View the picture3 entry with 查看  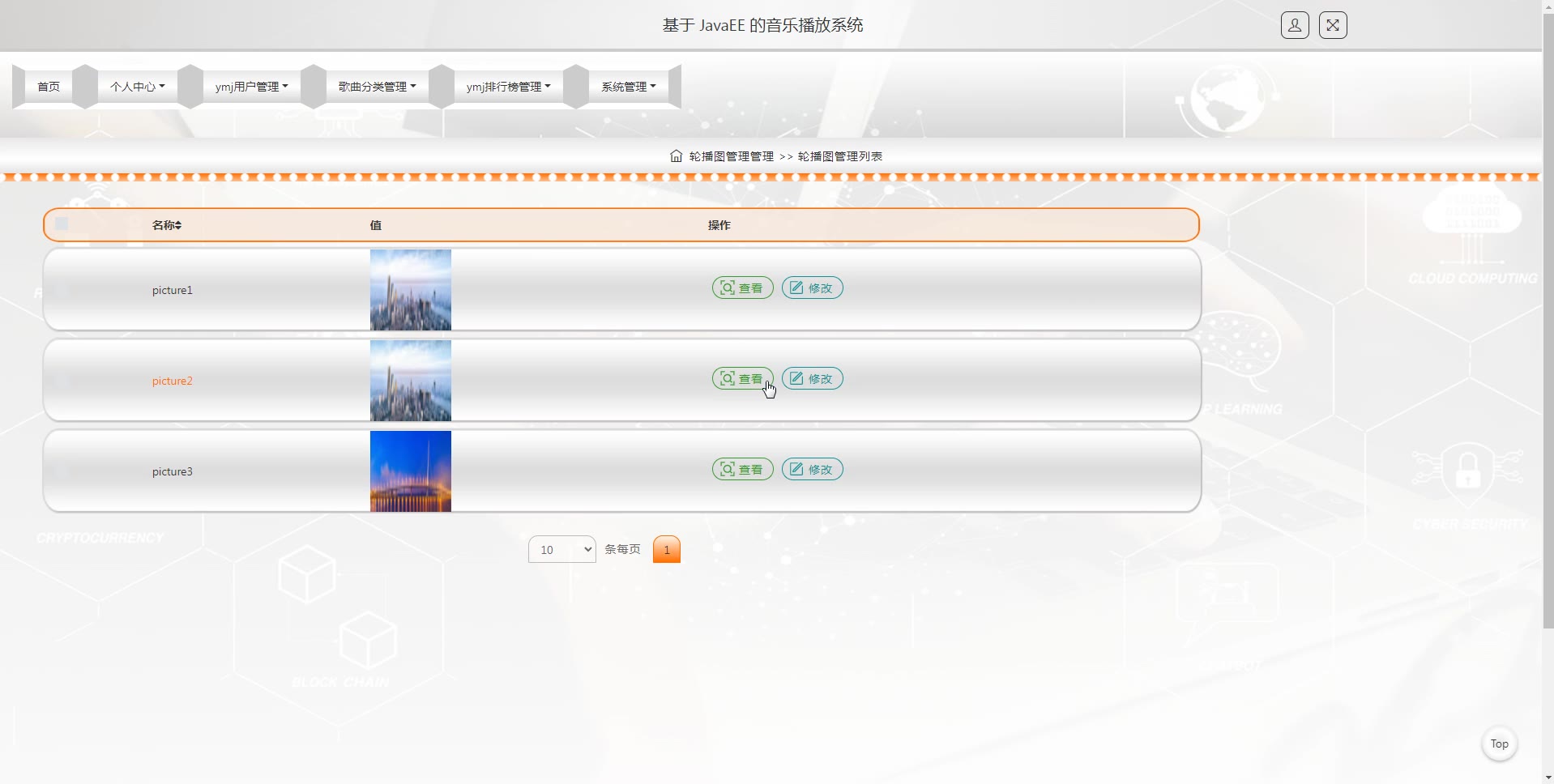coord(743,469)
